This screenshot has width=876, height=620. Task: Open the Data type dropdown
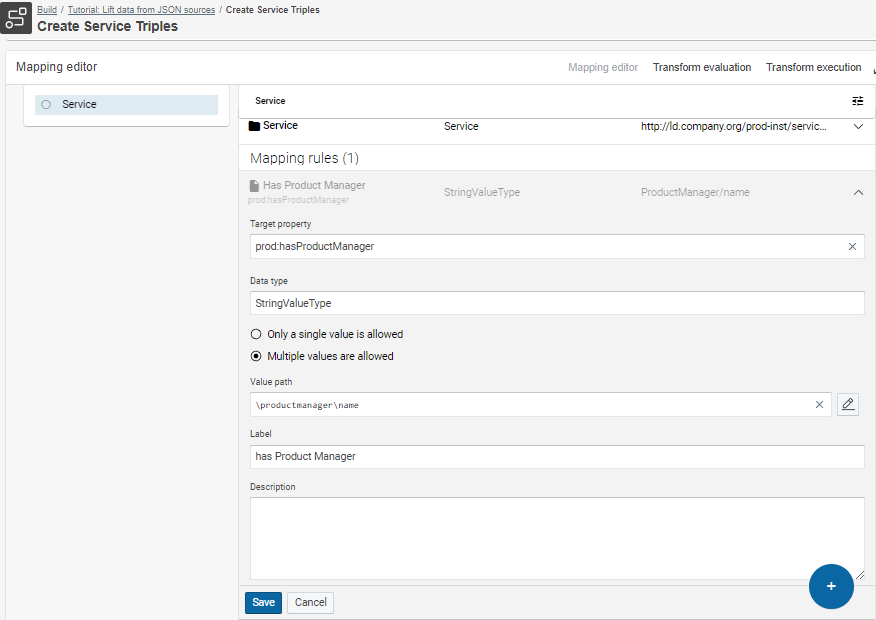point(556,303)
